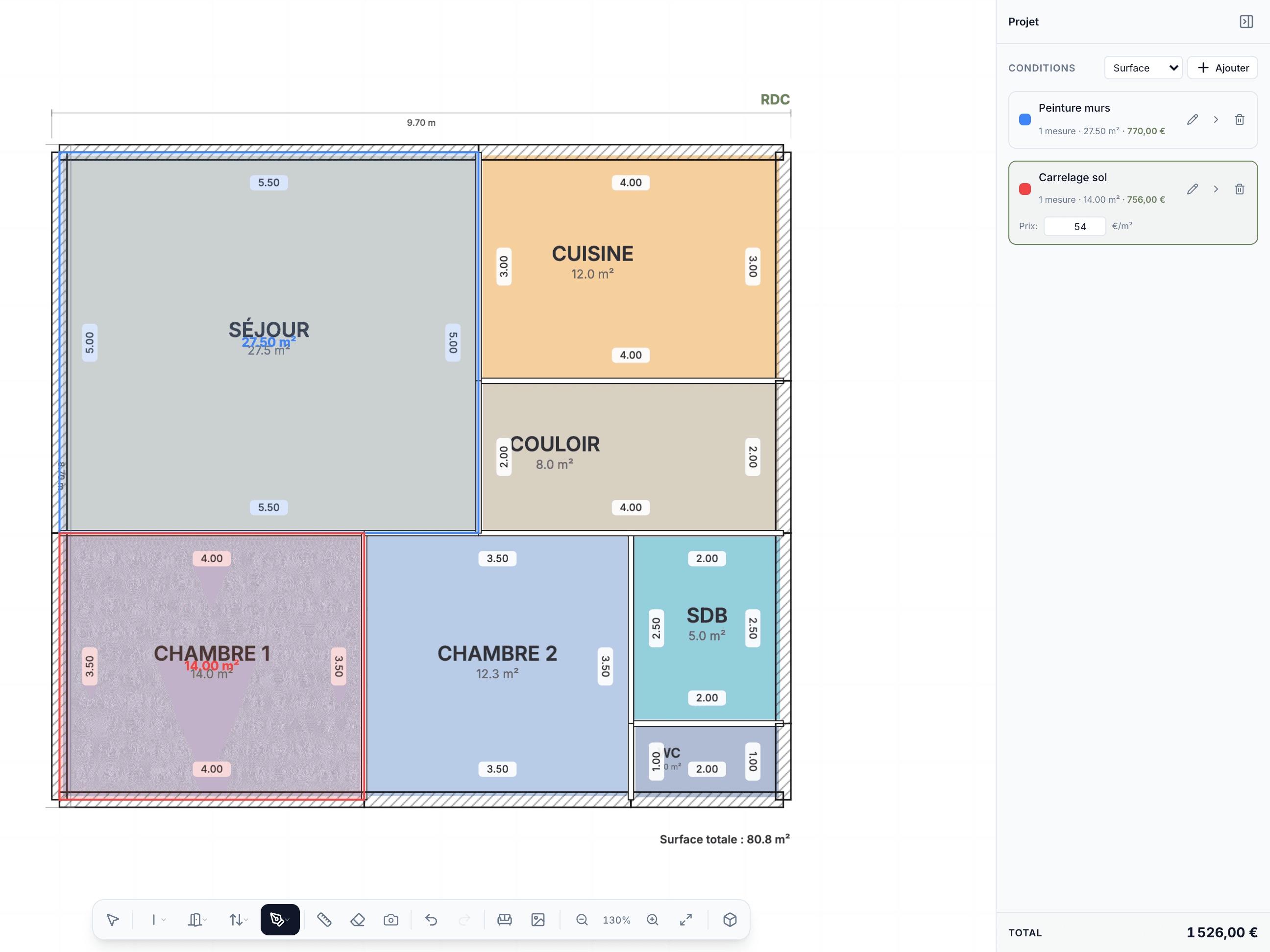The height and width of the screenshot is (952, 1270).
Task: Fit plan to screen with expand arrows
Action: 686,920
